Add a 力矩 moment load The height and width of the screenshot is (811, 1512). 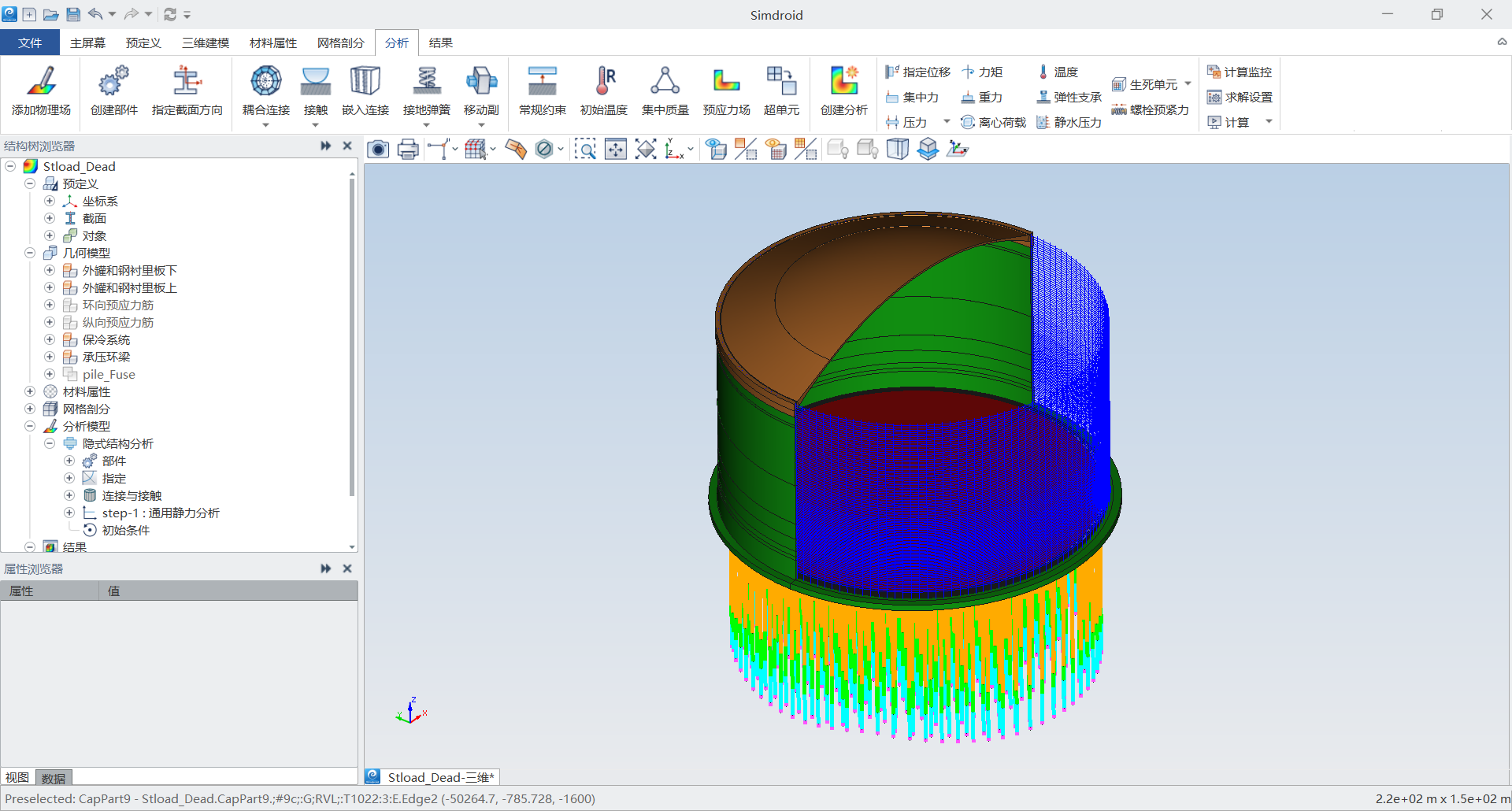pyautogui.click(x=982, y=72)
